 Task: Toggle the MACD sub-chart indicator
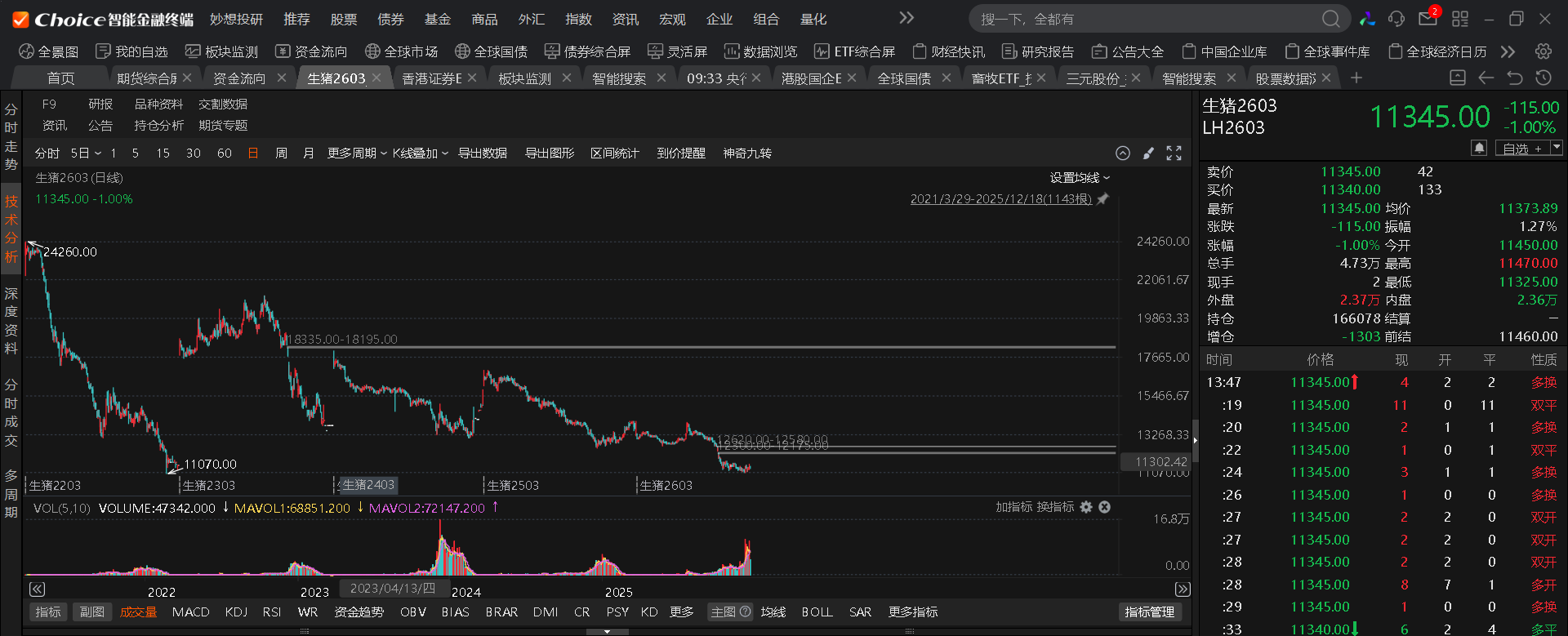pyautogui.click(x=191, y=612)
